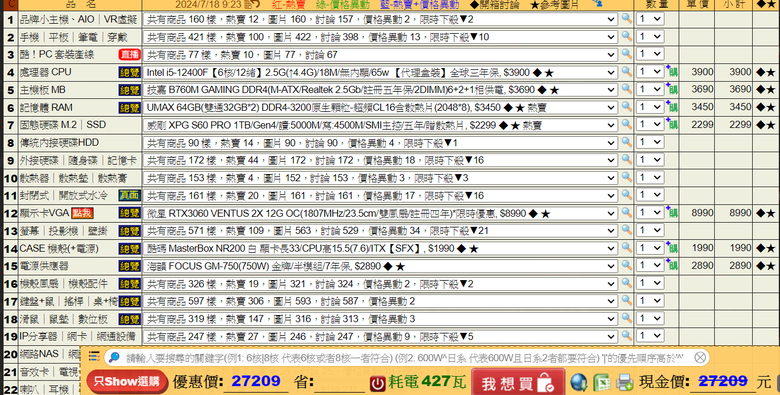Click the Excel export icon in the bottom bar
The height and width of the screenshot is (395, 780).
coord(601,382)
